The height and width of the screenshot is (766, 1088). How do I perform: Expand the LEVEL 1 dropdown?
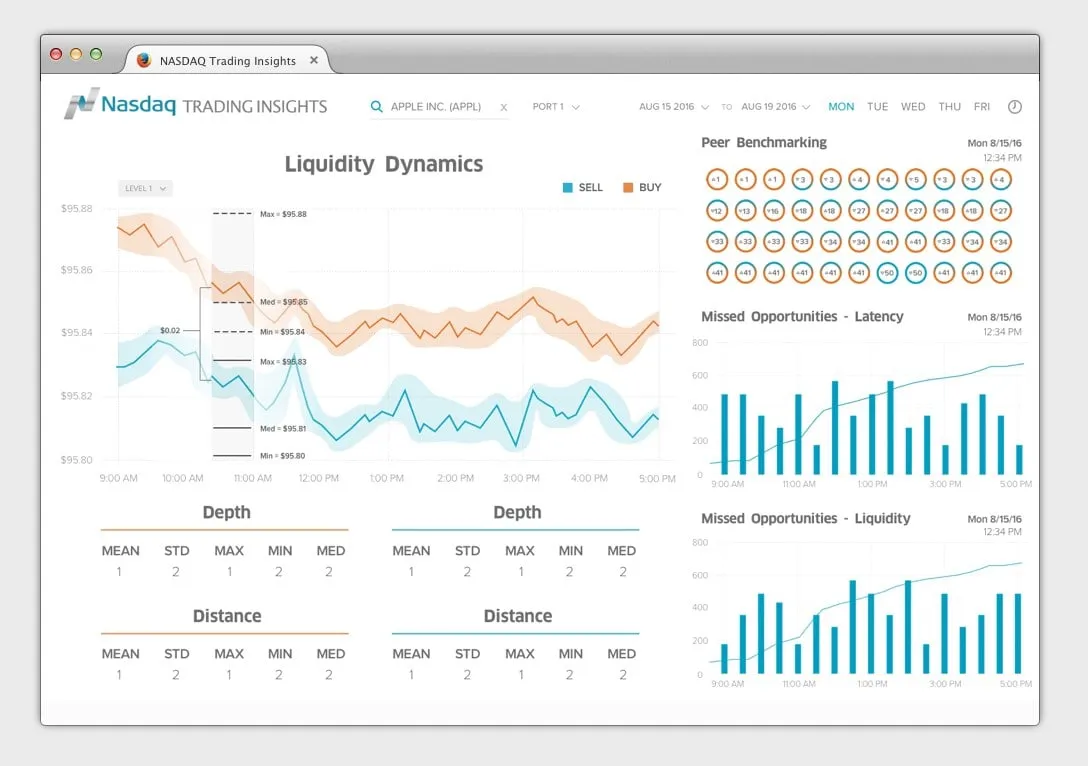(x=145, y=188)
